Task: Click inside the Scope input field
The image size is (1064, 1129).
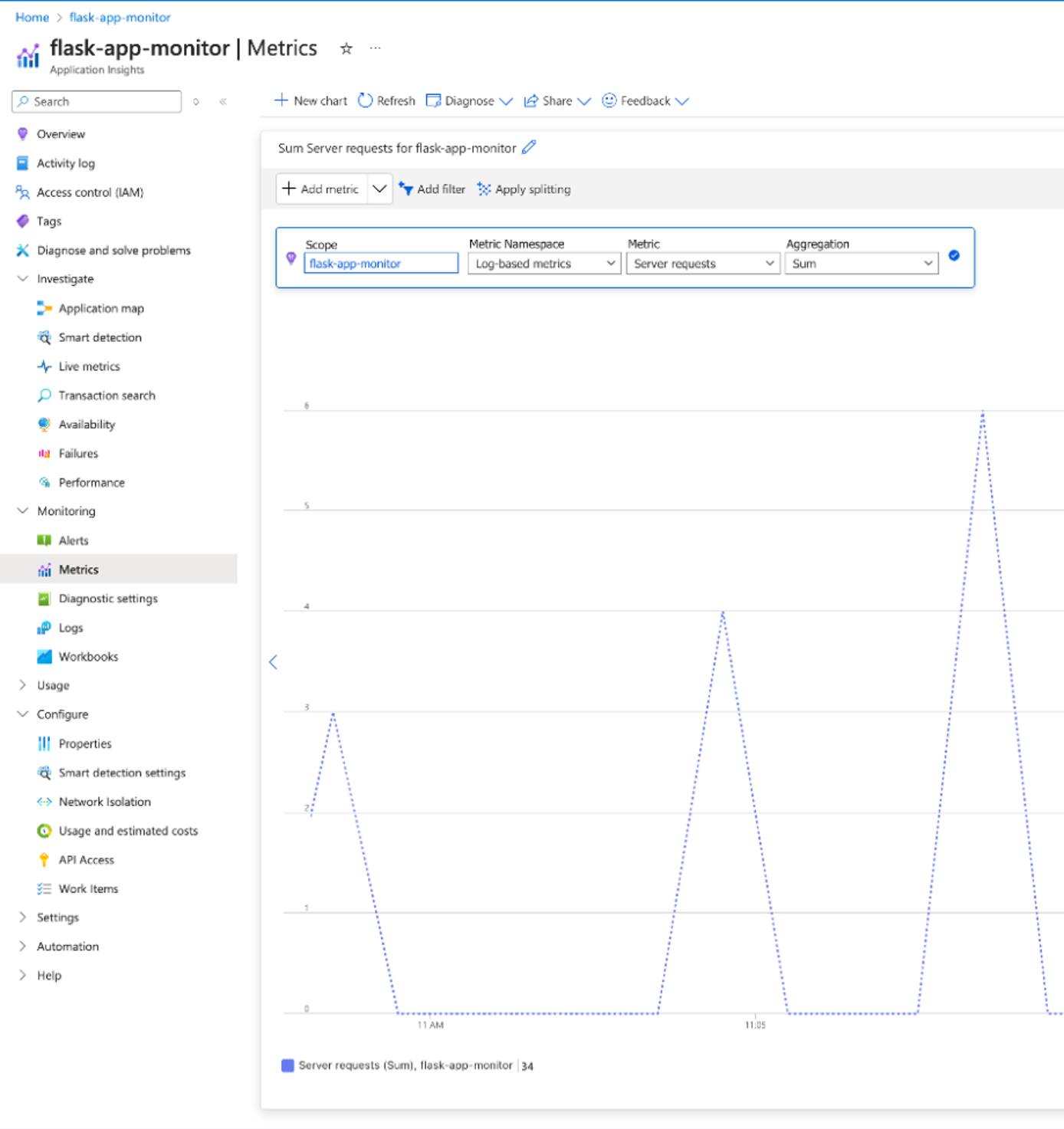Action: [380, 263]
